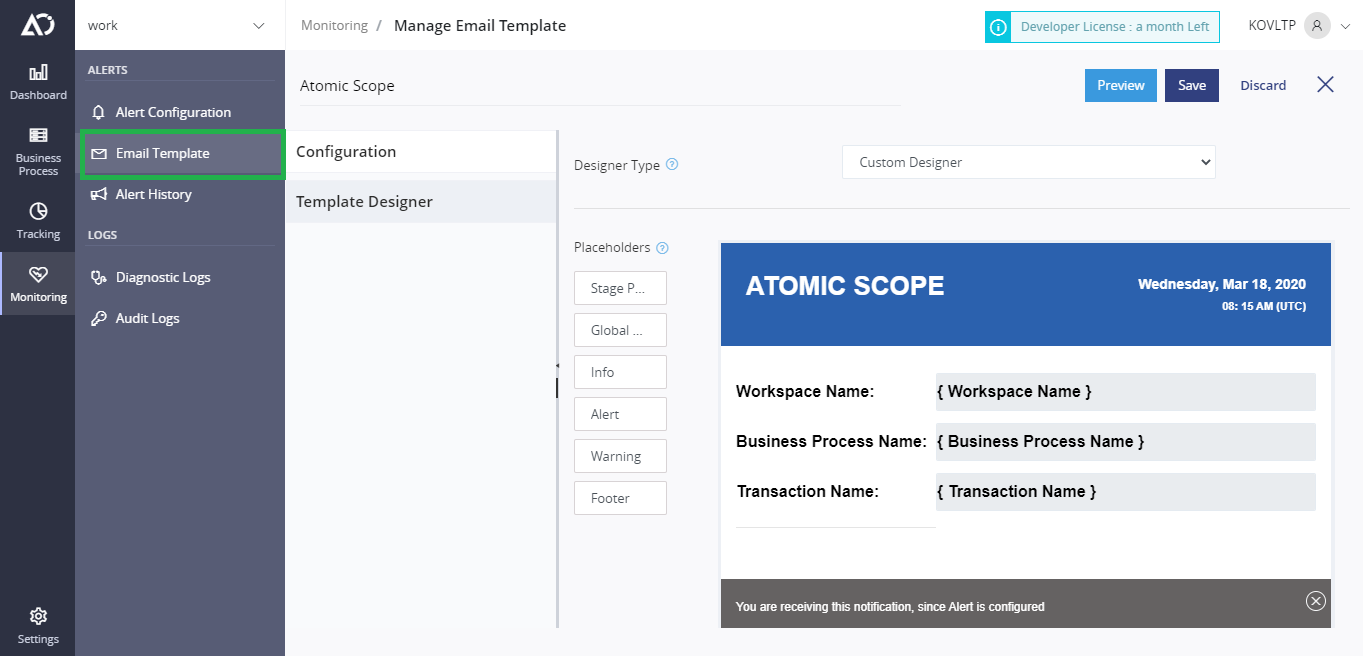Expand the work workspace dropdown
Viewport: 1363px width, 659px height.
pos(180,25)
